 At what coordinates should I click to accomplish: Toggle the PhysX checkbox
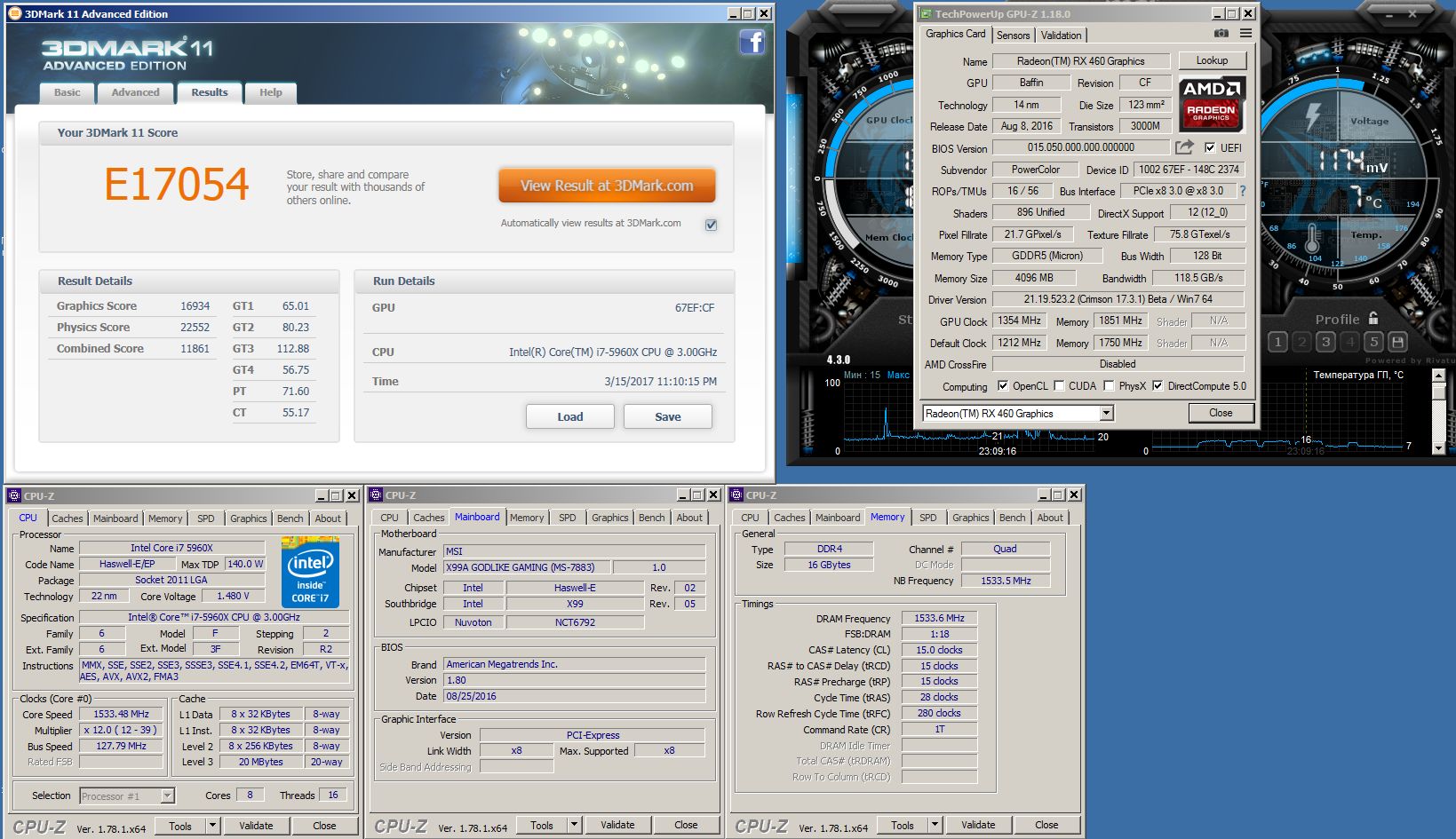point(1109,385)
